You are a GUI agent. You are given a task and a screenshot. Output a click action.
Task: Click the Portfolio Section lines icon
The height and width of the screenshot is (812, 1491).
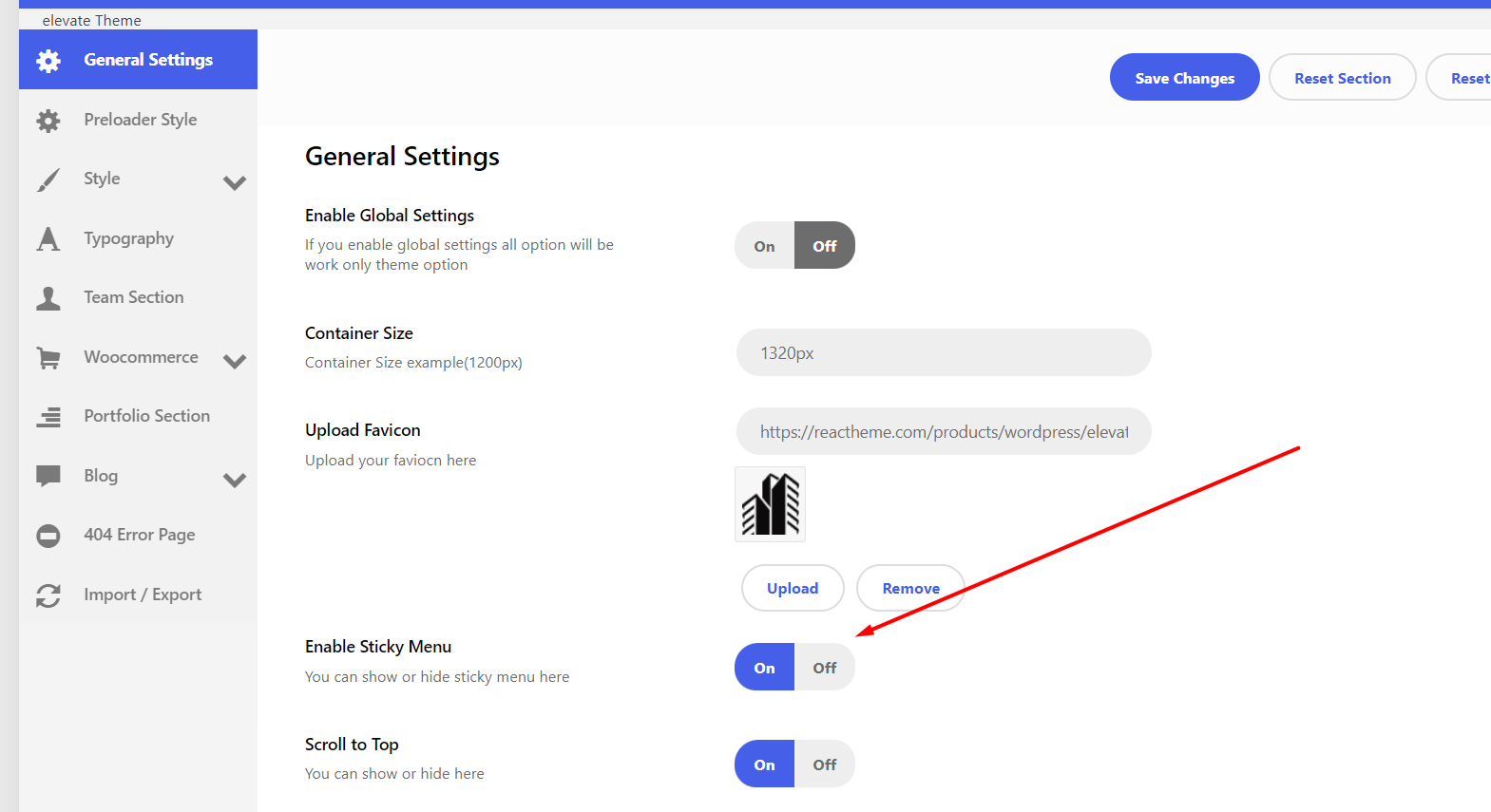(x=48, y=417)
